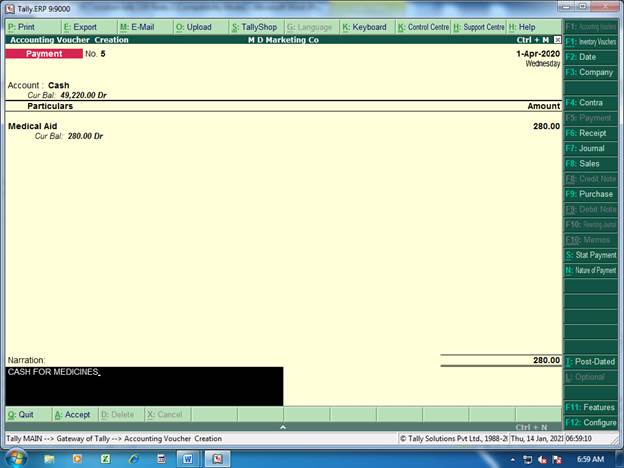The width and height of the screenshot is (624, 468).
Task: Open Windows Explorer folder on taskbar
Action: pyautogui.click(x=49, y=459)
